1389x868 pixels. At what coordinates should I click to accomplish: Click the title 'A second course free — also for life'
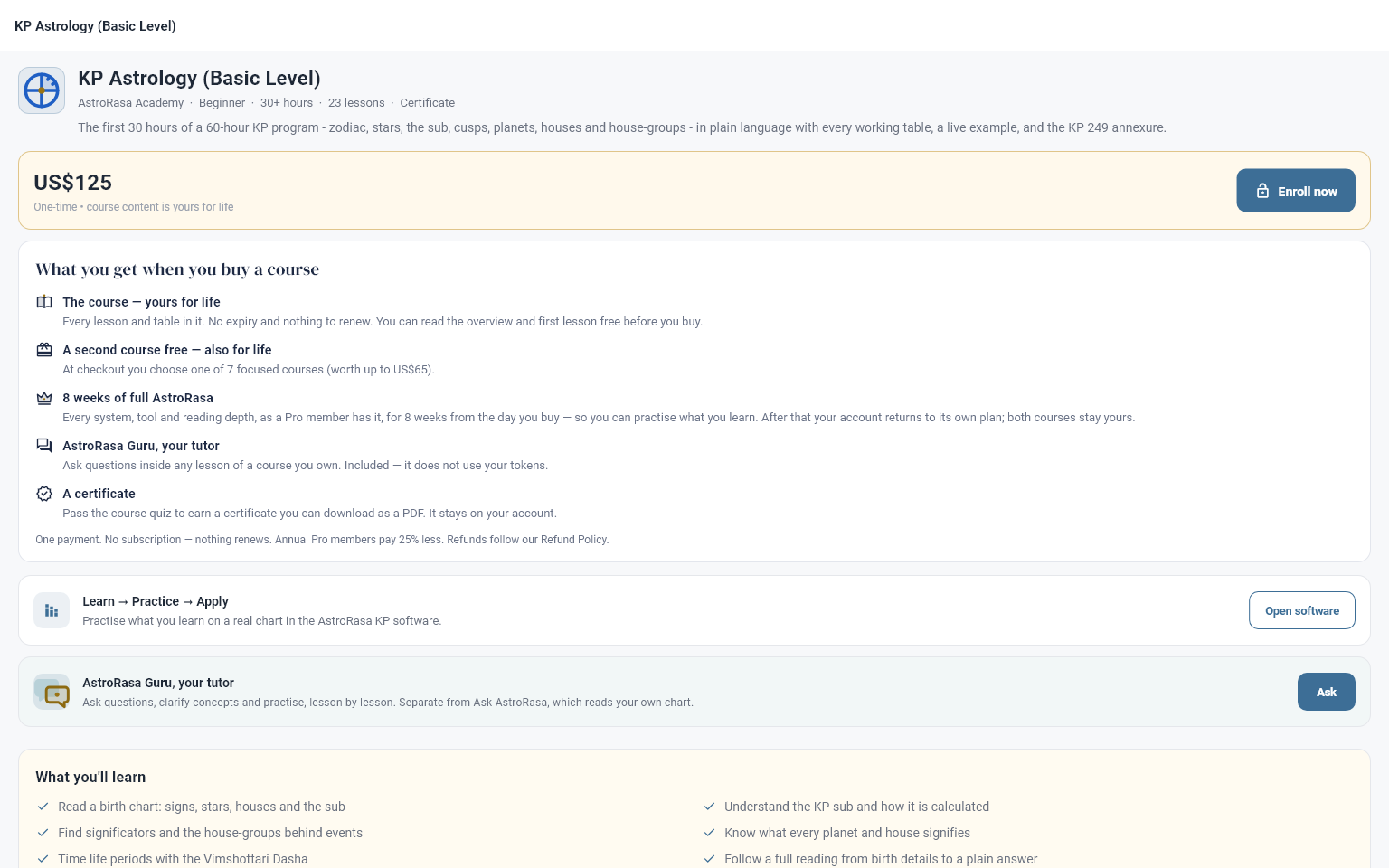[167, 350]
